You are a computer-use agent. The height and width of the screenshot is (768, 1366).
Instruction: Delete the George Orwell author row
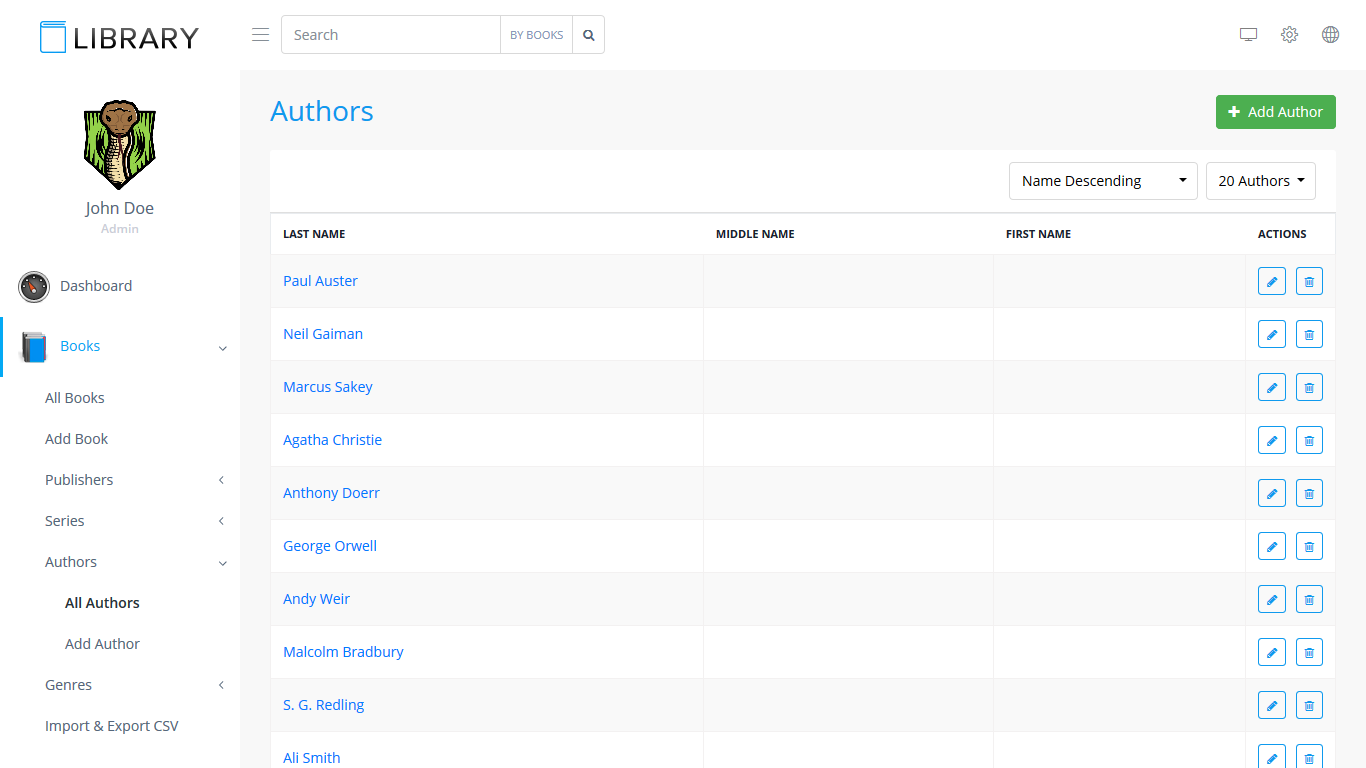[1309, 546]
